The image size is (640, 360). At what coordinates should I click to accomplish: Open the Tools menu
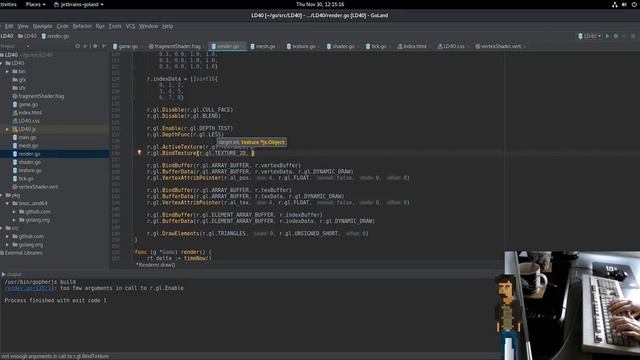[115, 26]
